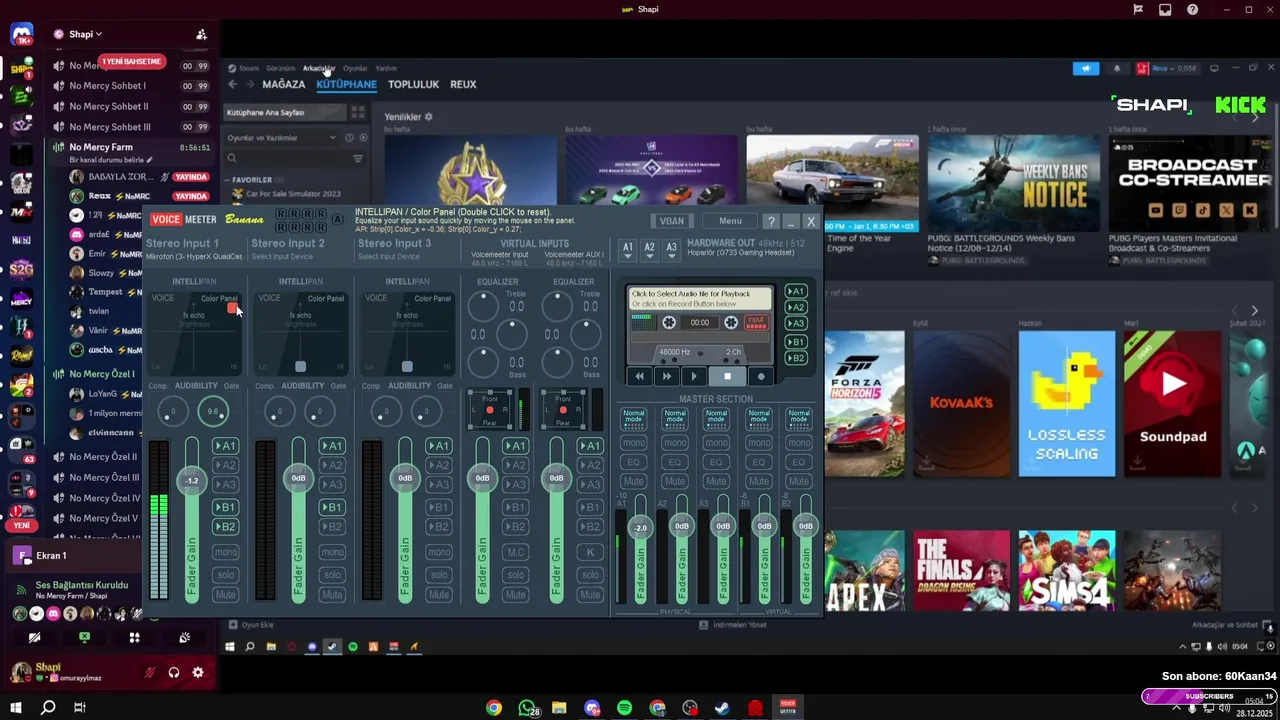Click Stereo Input 1 Gate knob
Viewport: 1280px width, 720px height.
click(213, 411)
